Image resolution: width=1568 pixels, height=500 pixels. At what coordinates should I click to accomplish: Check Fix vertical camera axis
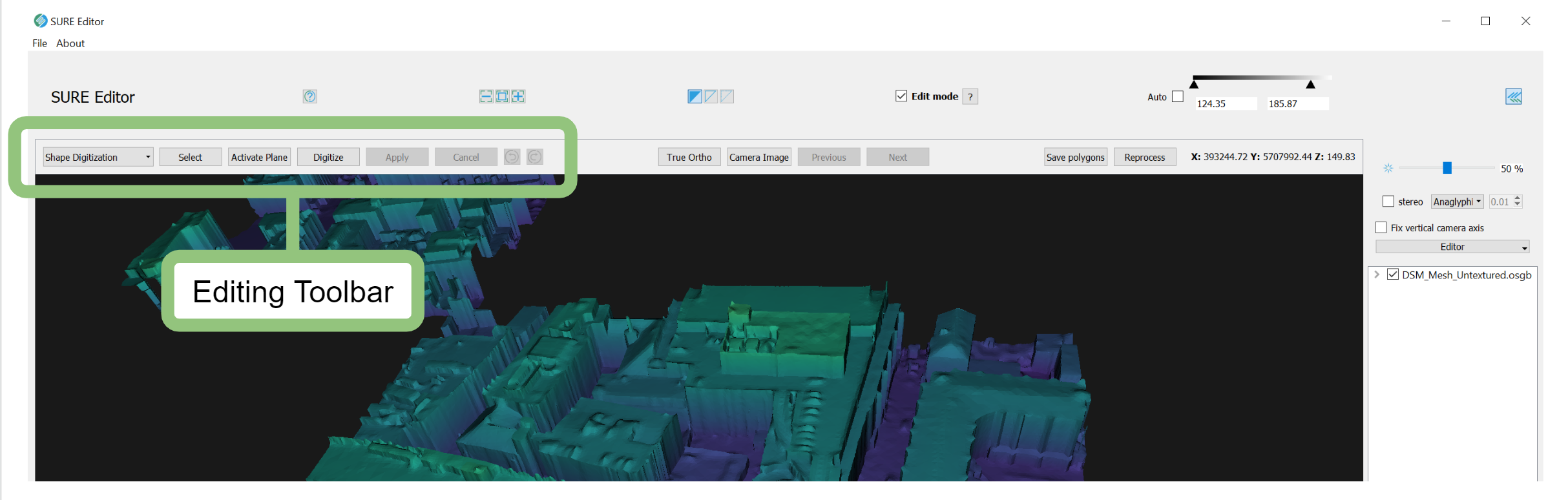coord(1381,227)
